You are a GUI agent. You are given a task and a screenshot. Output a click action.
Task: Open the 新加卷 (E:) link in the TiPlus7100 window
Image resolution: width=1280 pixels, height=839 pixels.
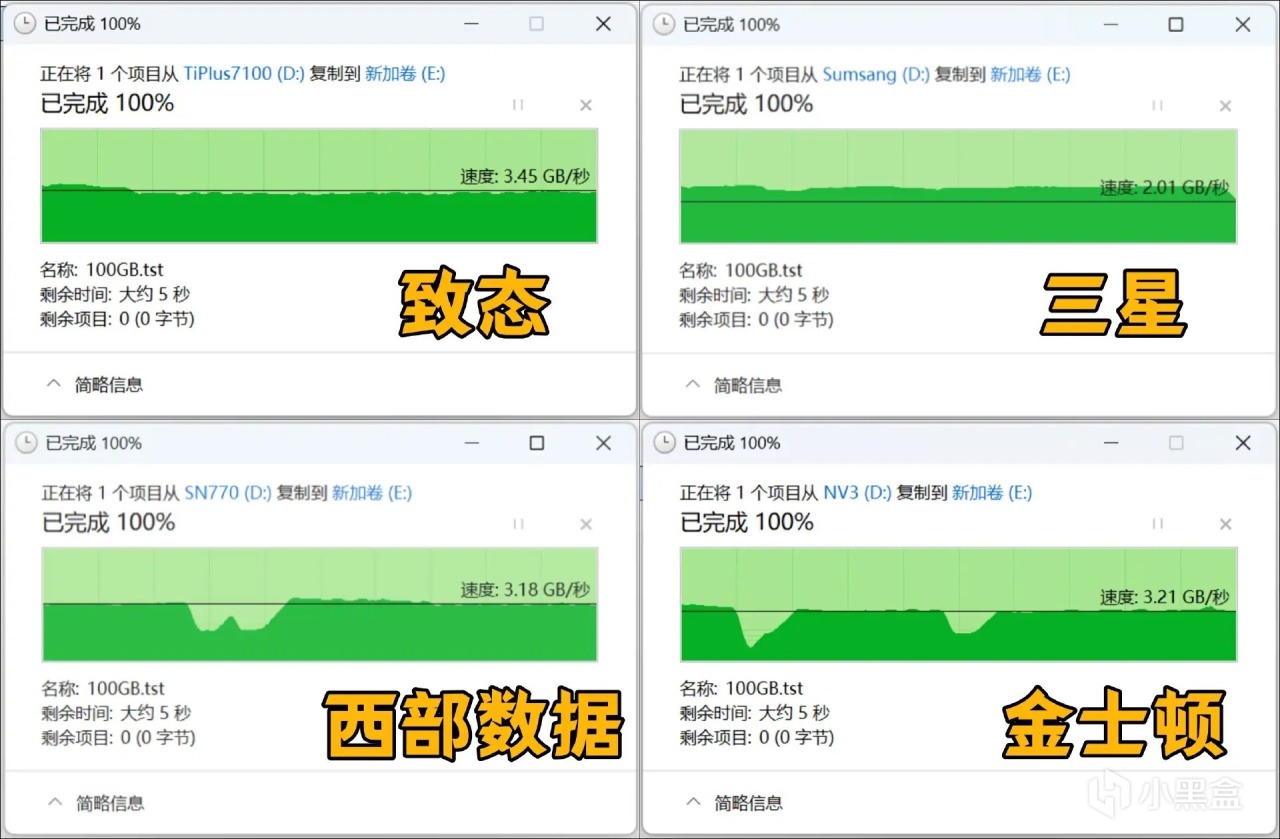coord(405,73)
